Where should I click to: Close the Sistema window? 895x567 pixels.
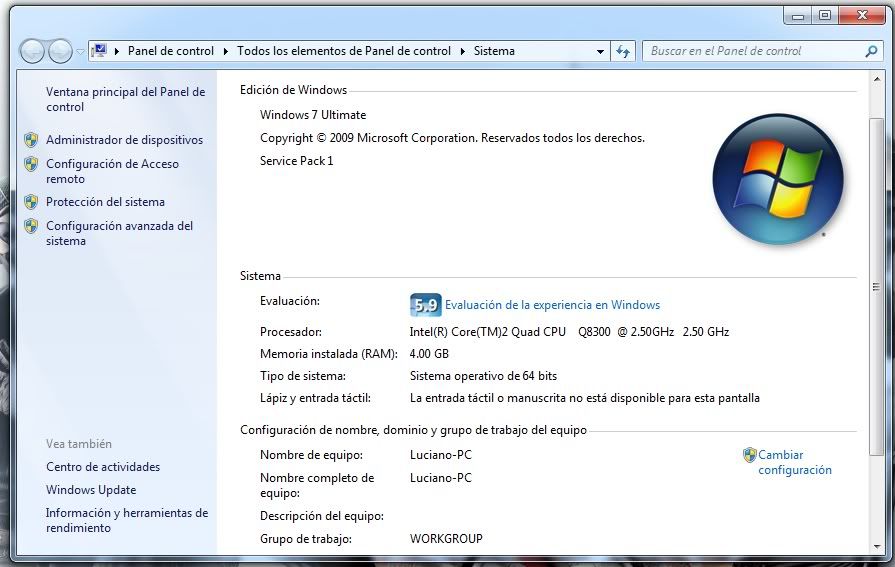(x=862, y=15)
